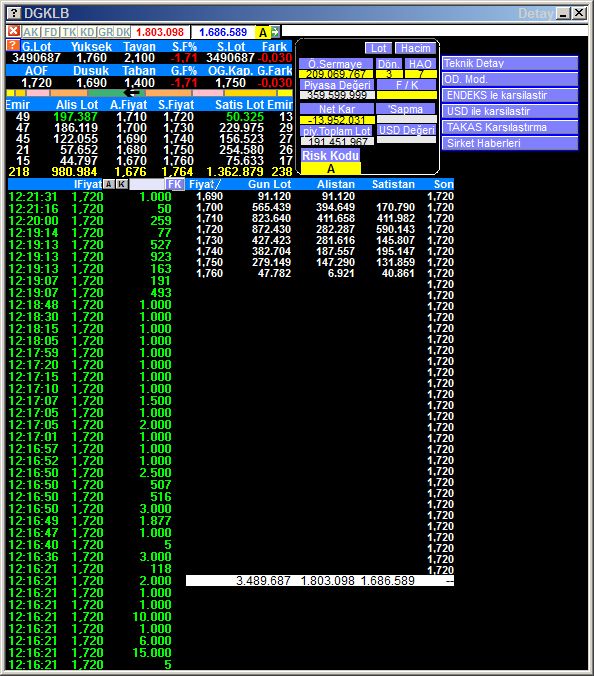The image size is (594, 676).
Task: Toggle the FK button in trades header
Action: click(175, 185)
